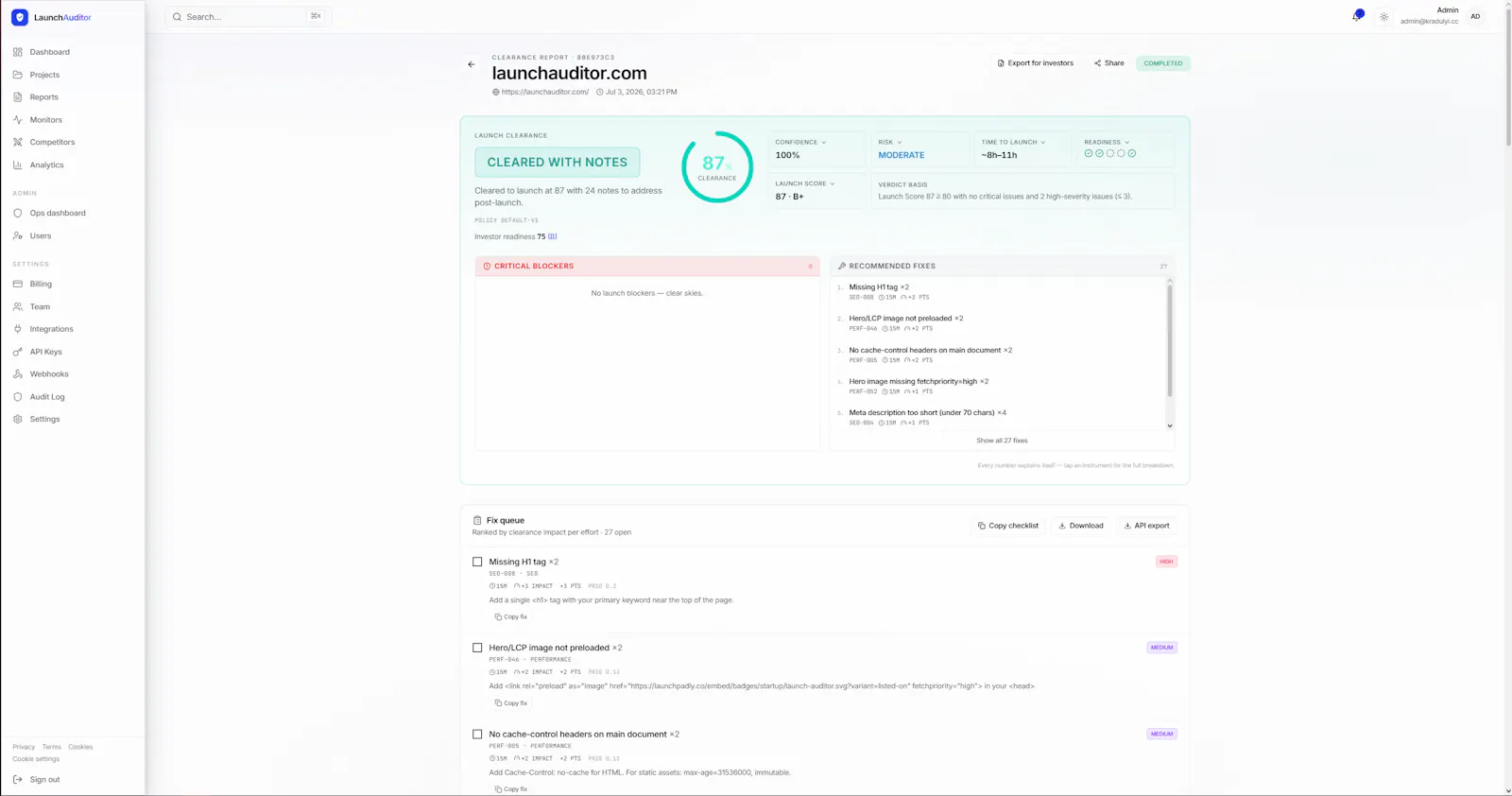Screen dimensions: 1512x796
Task: Click the Investor readiness (B) grade link
Action: pos(553,236)
